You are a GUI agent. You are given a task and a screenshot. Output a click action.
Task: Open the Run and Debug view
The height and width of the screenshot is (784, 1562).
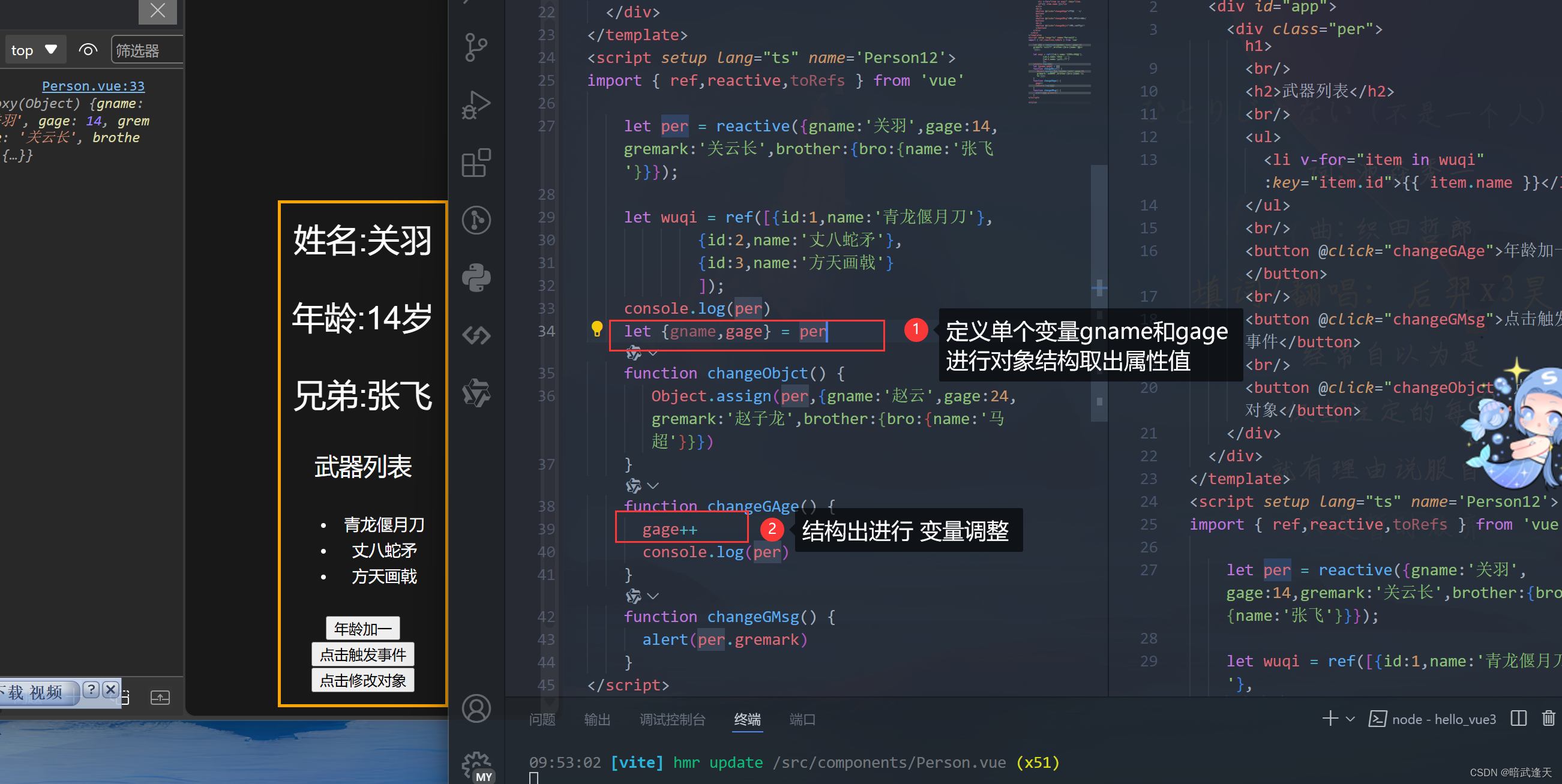point(476,105)
